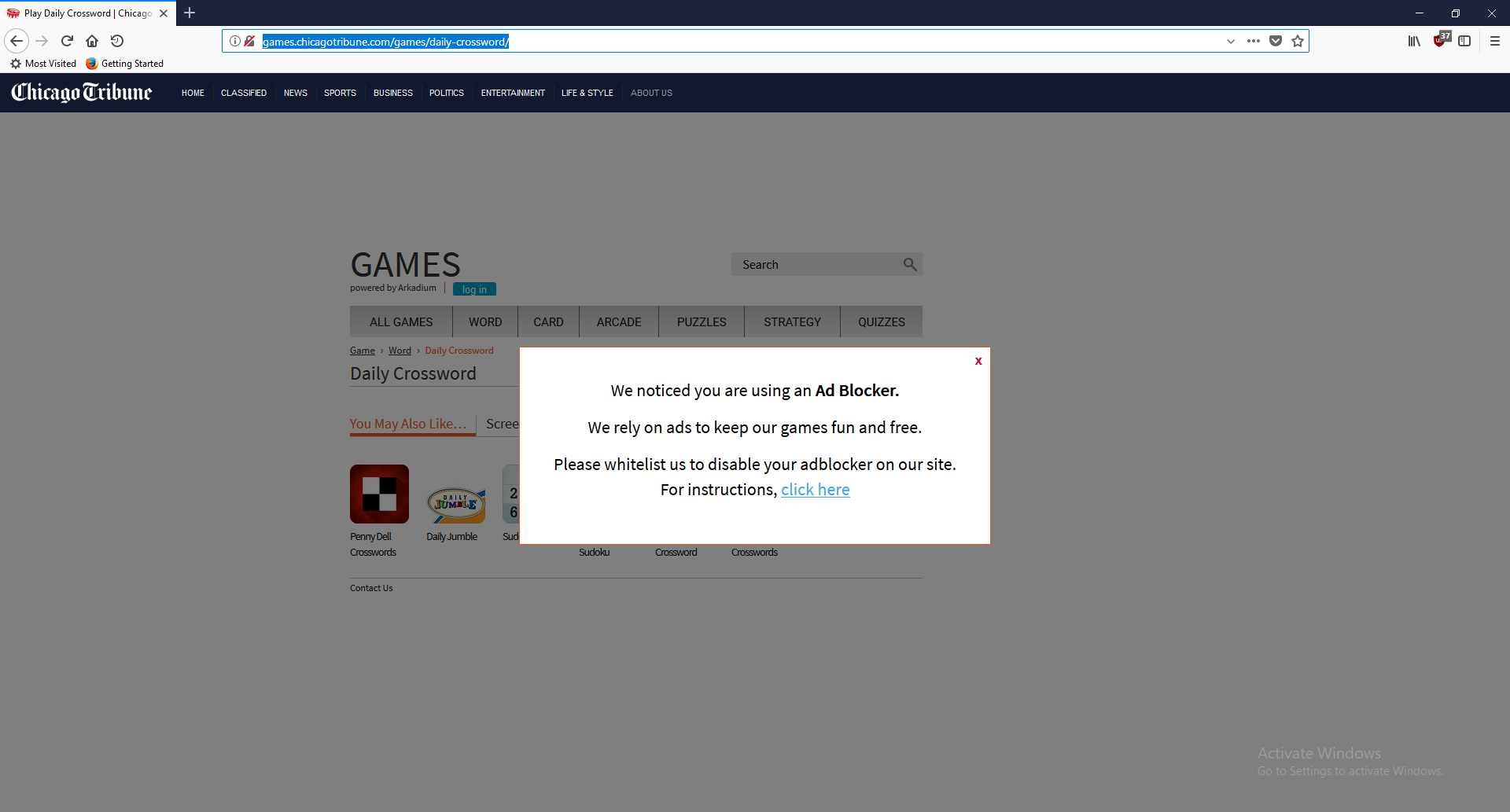
Task: Open POLITICS section
Action: point(447,93)
